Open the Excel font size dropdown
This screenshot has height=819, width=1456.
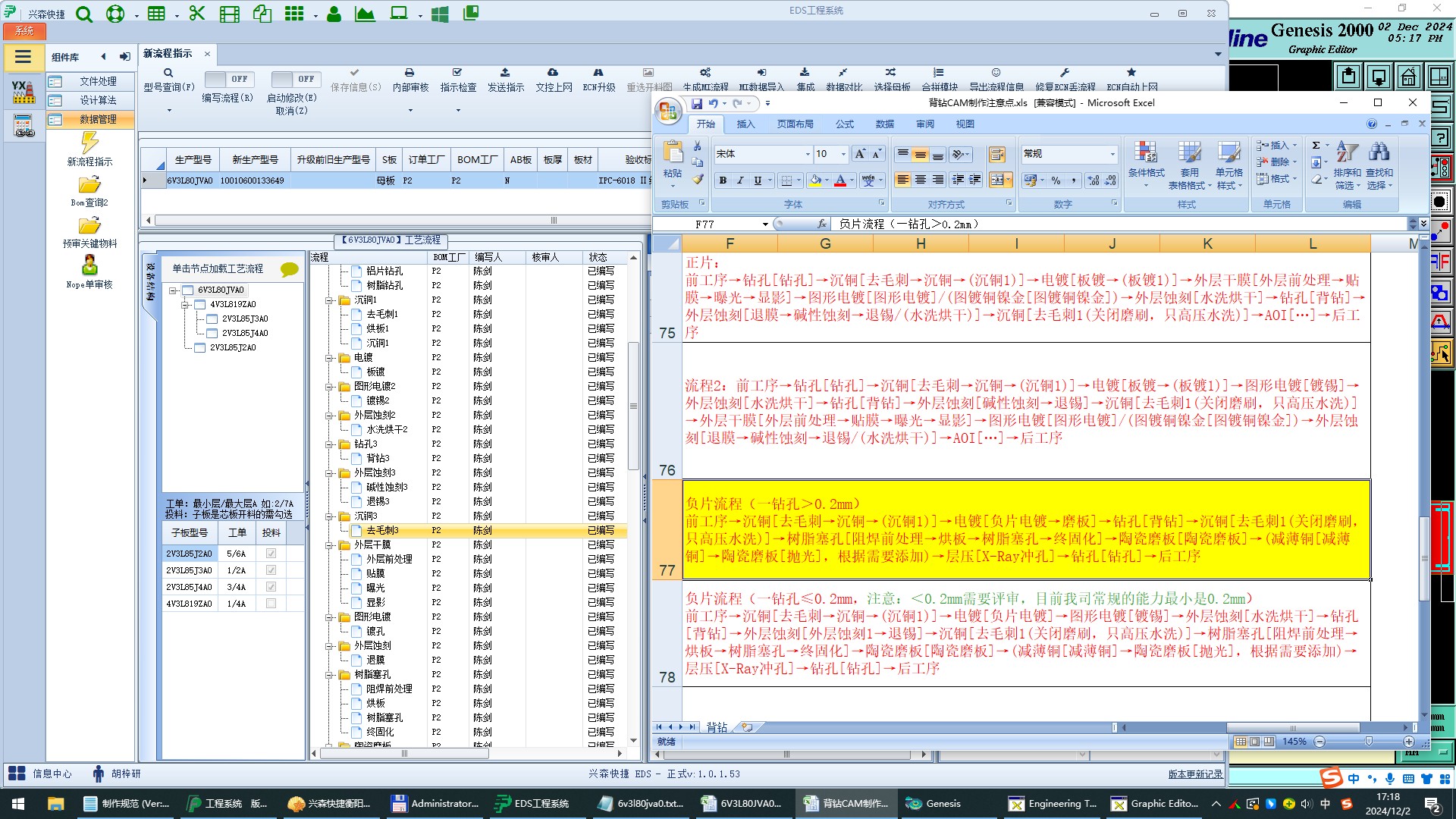(843, 154)
